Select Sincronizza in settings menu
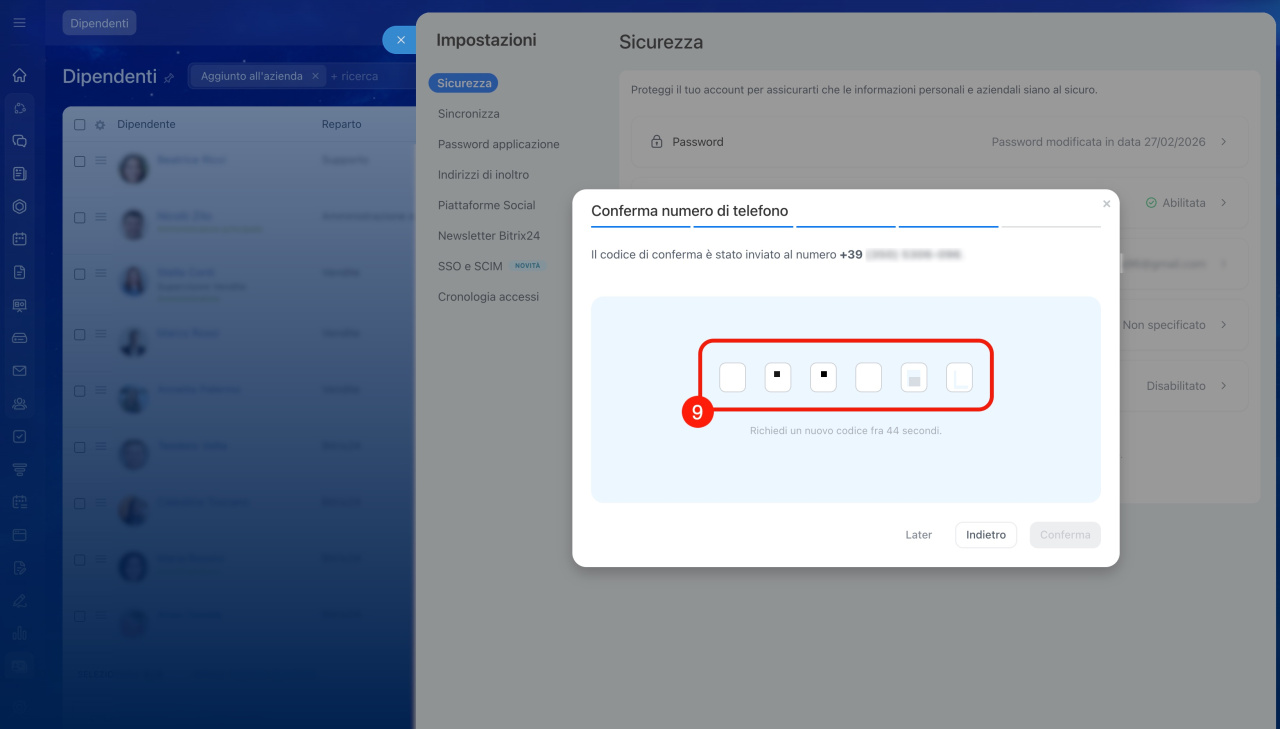Viewport: 1280px width, 729px height. [x=468, y=114]
